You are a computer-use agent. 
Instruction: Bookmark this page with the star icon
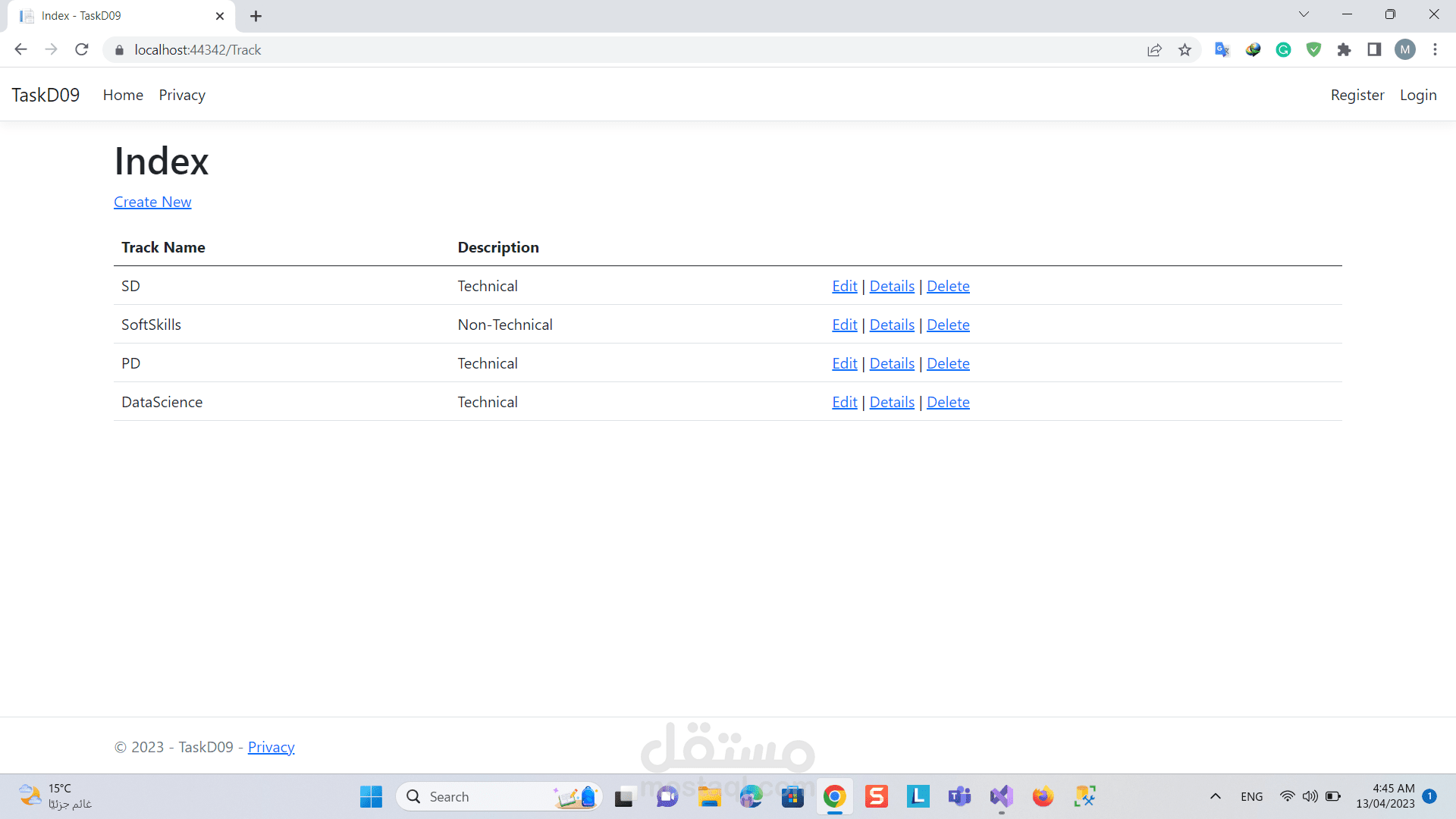pyautogui.click(x=1185, y=50)
